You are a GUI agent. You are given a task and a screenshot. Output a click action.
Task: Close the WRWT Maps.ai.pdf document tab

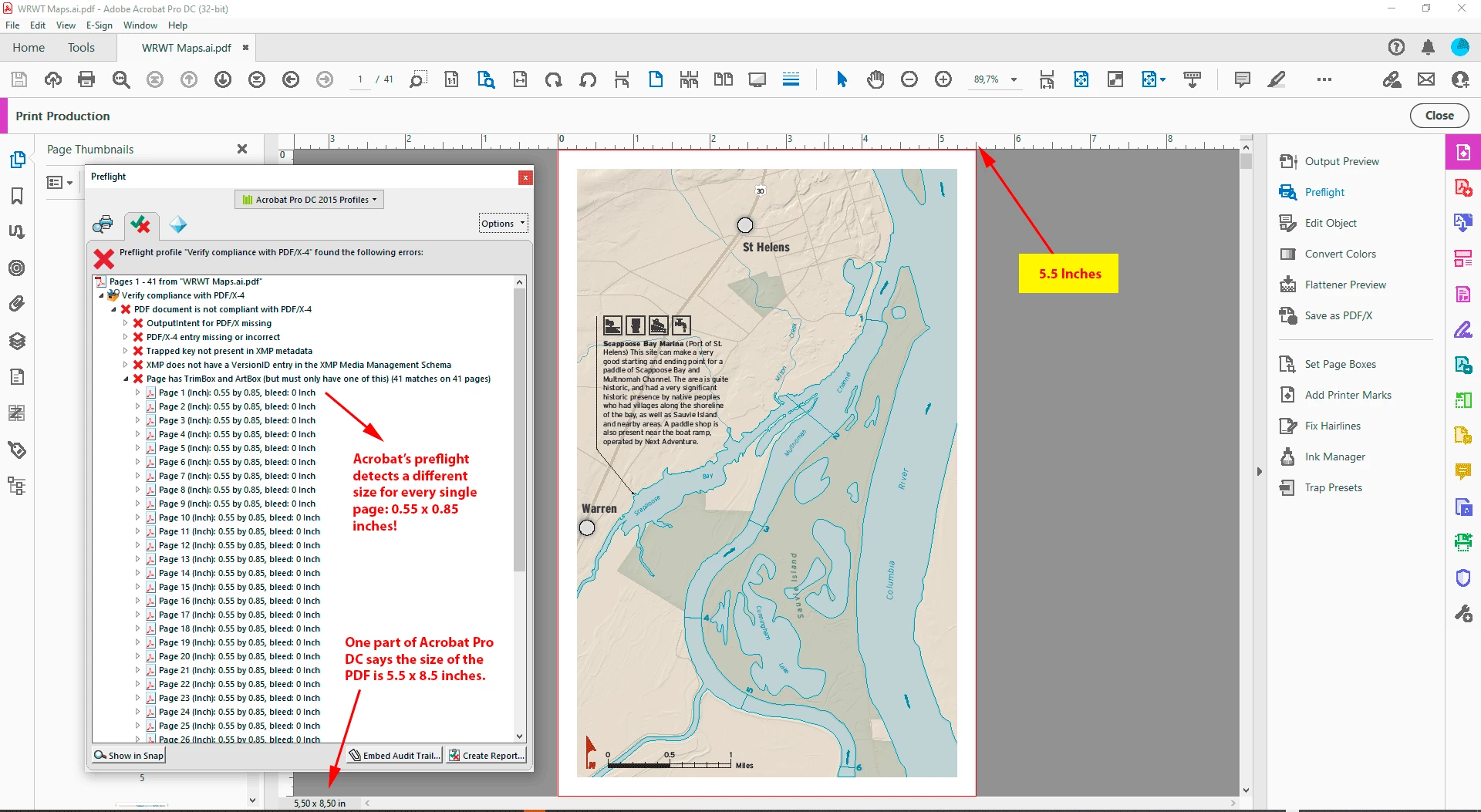[x=245, y=48]
